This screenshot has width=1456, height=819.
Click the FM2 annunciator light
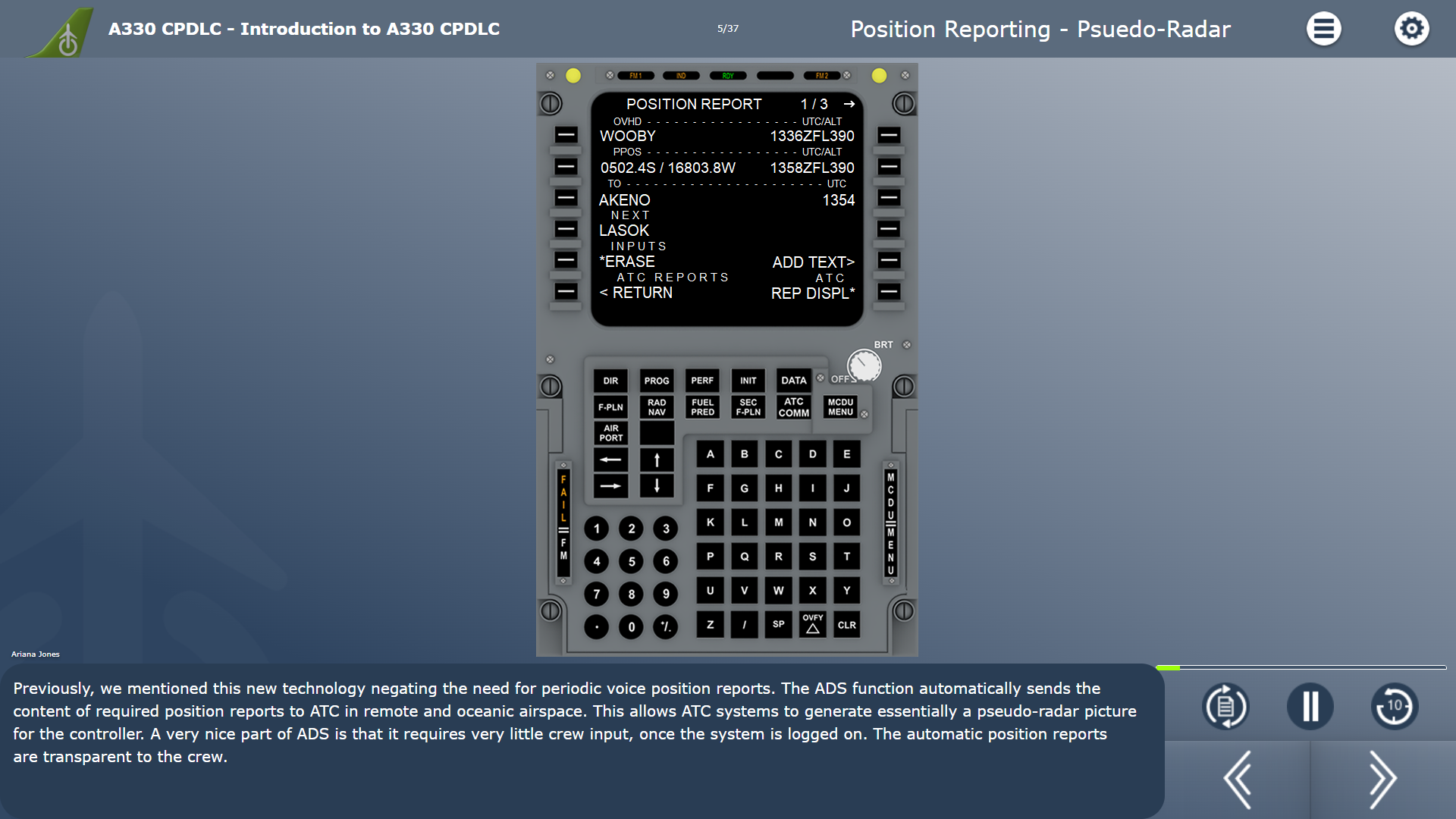click(x=821, y=75)
